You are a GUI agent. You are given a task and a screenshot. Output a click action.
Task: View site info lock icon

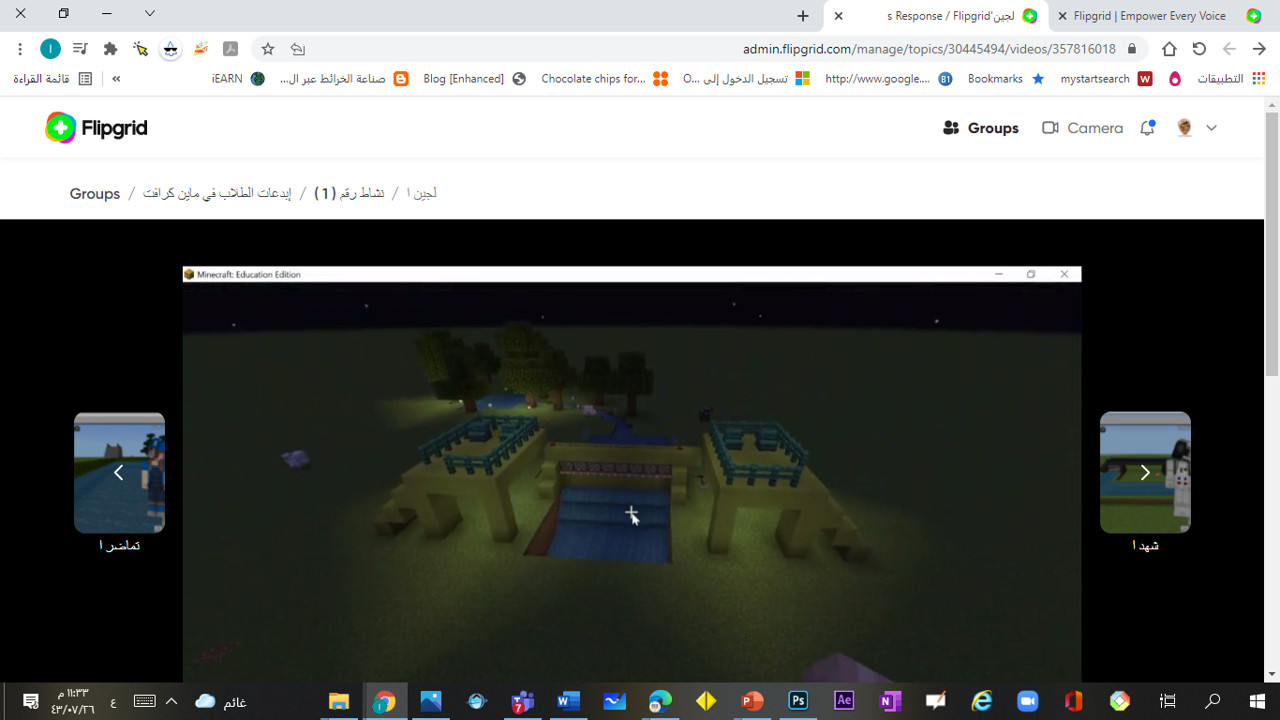point(1132,49)
